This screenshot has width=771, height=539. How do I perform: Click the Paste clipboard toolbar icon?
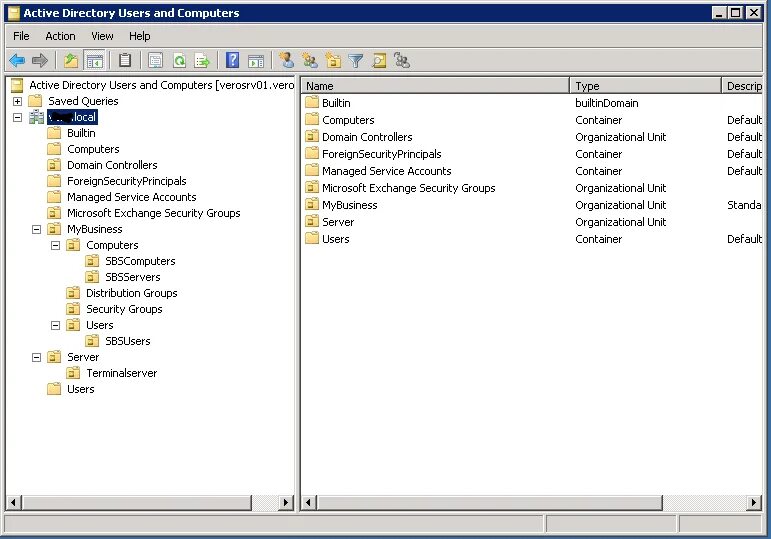click(x=125, y=61)
